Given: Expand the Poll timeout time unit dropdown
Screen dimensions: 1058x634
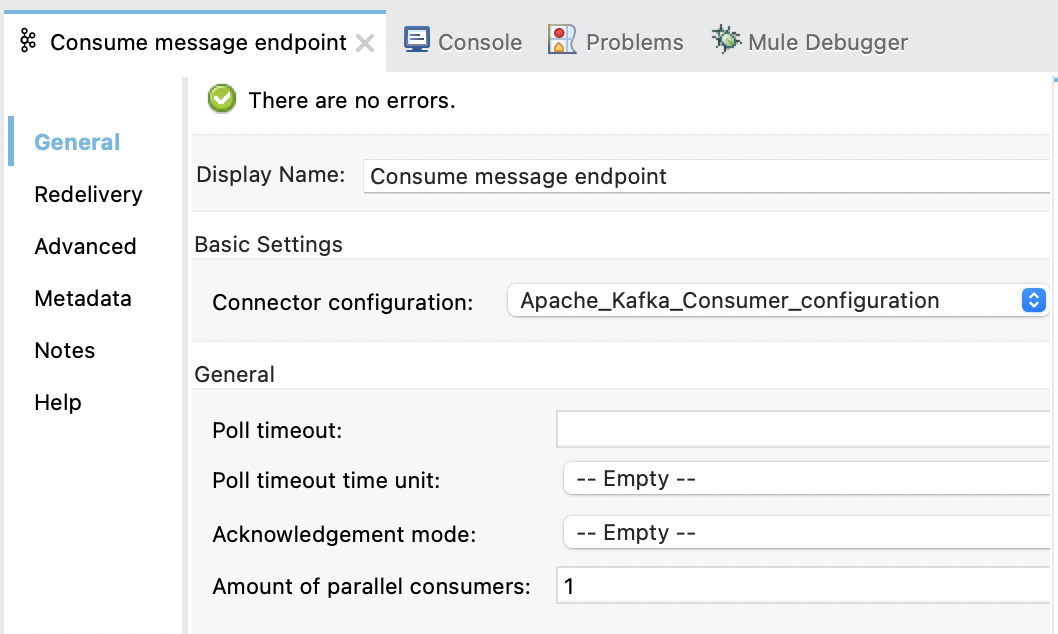Looking at the screenshot, I should click(x=800, y=479).
